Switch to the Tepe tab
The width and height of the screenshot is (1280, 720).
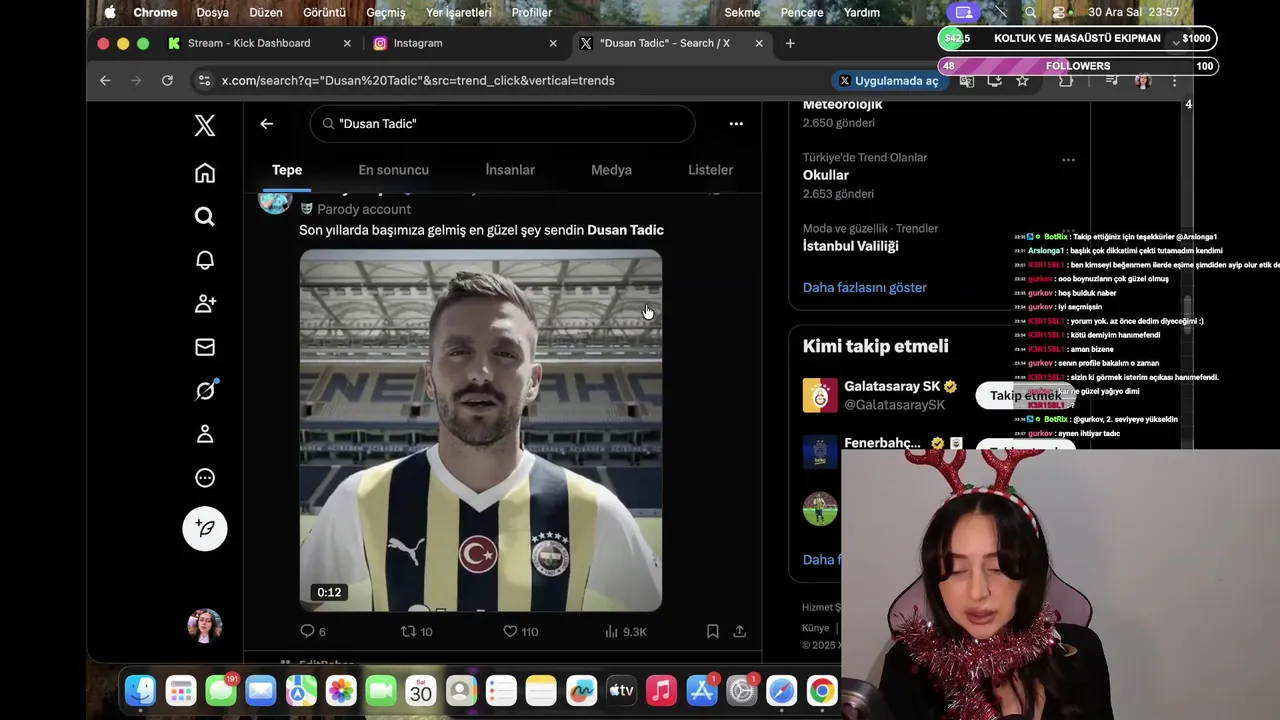[x=287, y=170]
